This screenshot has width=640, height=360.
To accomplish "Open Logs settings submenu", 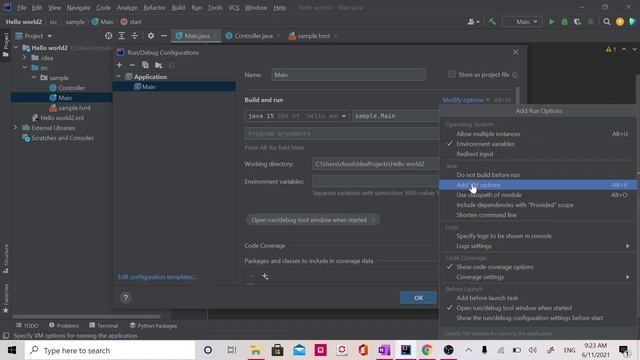I will pyautogui.click(x=538, y=246).
